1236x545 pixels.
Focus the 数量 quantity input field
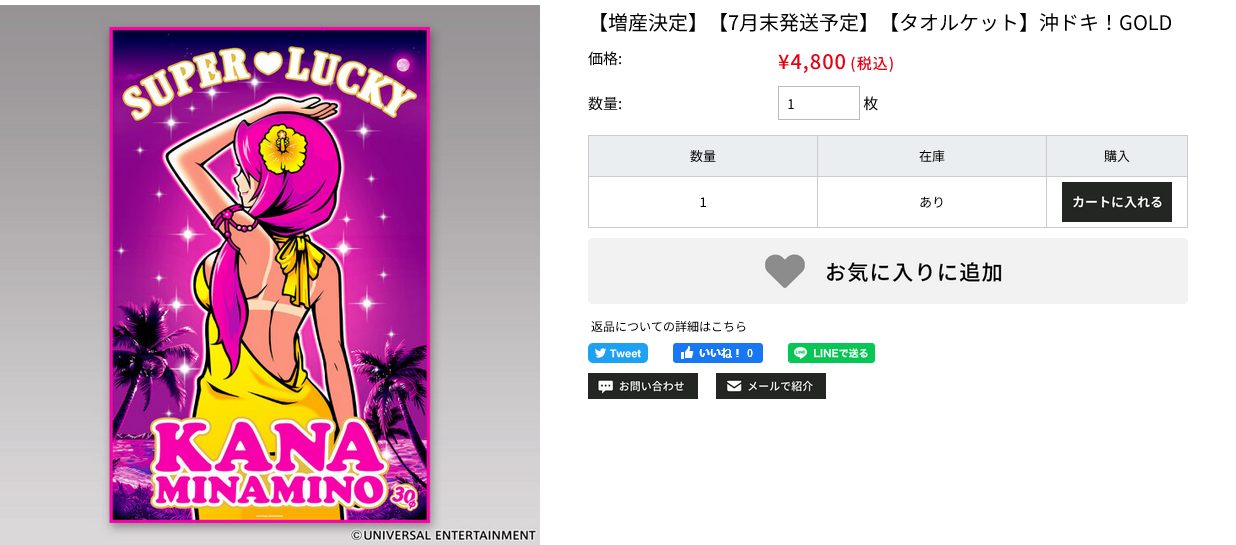click(819, 103)
